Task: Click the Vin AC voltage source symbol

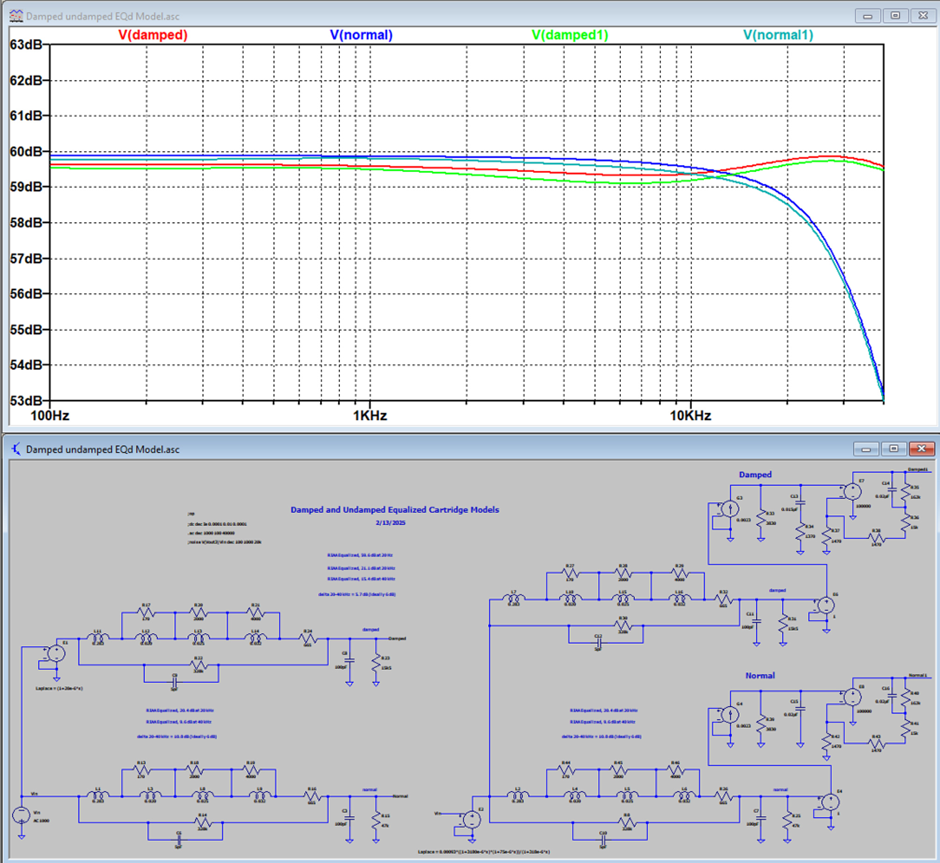Action: tap(21, 814)
